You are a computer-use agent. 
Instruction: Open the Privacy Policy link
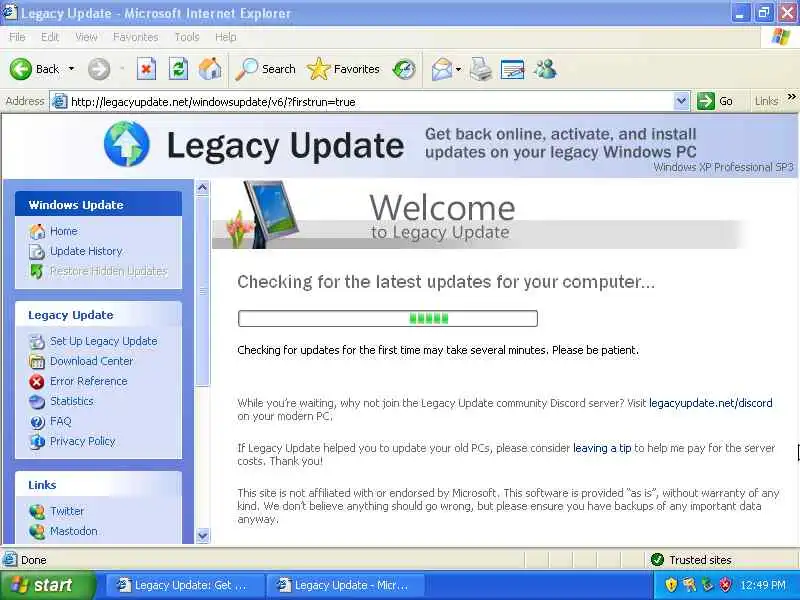83,441
